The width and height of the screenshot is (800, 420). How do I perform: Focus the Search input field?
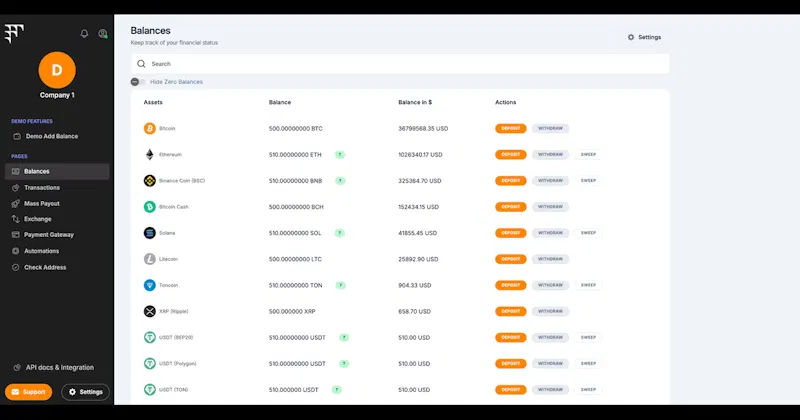(x=400, y=64)
